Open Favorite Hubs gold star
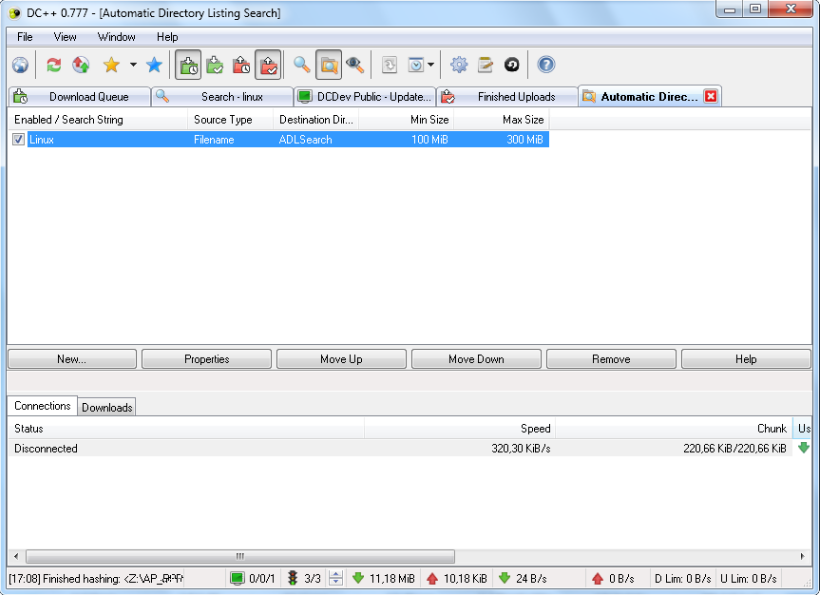The height and width of the screenshot is (595, 821). point(111,65)
